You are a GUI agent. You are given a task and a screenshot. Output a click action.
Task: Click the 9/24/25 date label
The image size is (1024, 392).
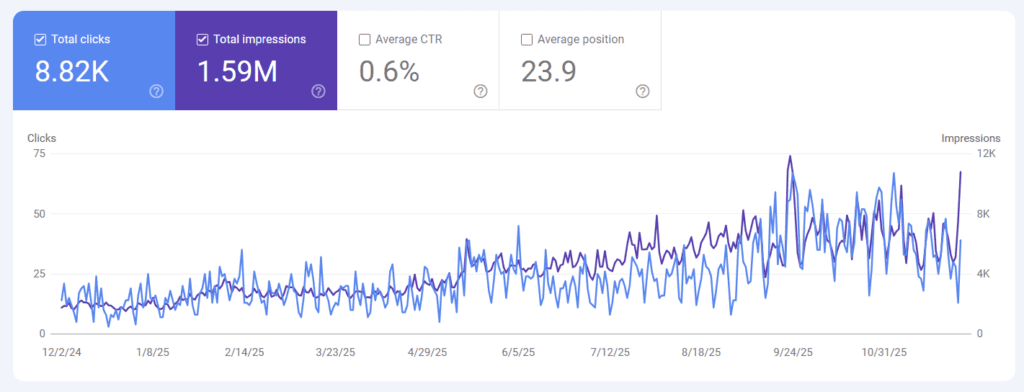click(x=793, y=352)
